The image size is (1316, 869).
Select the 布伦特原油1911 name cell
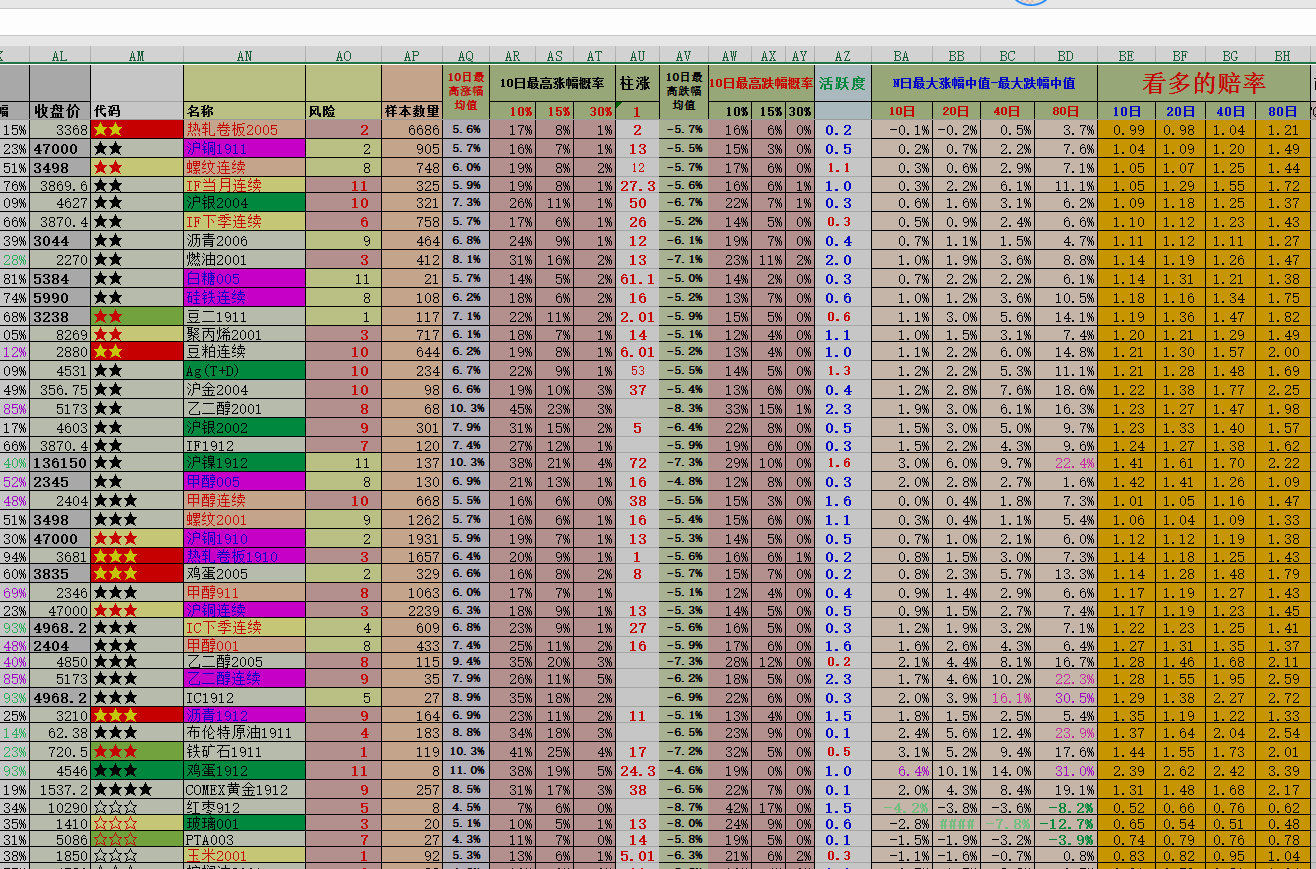[244, 732]
